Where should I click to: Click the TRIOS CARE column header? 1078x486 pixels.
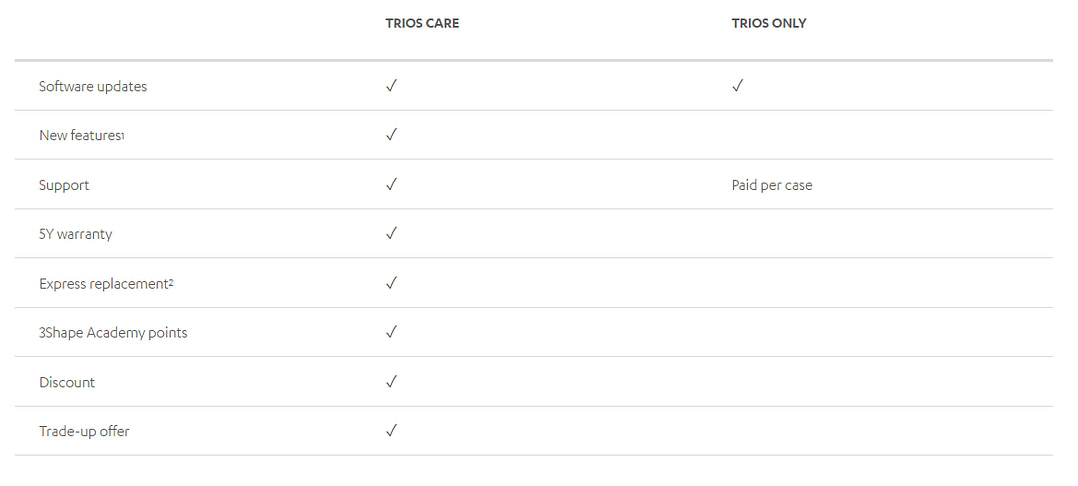422,24
